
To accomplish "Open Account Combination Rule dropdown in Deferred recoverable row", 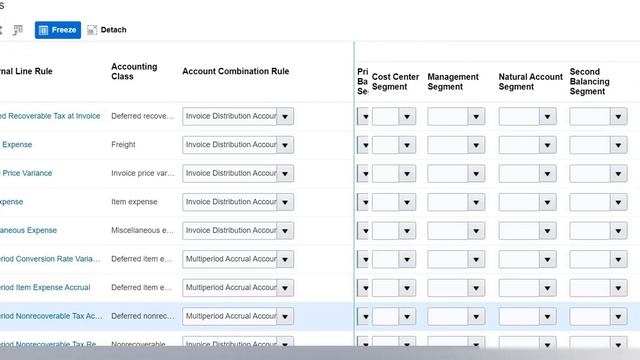I will pyautogui.click(x=285, y=116).
